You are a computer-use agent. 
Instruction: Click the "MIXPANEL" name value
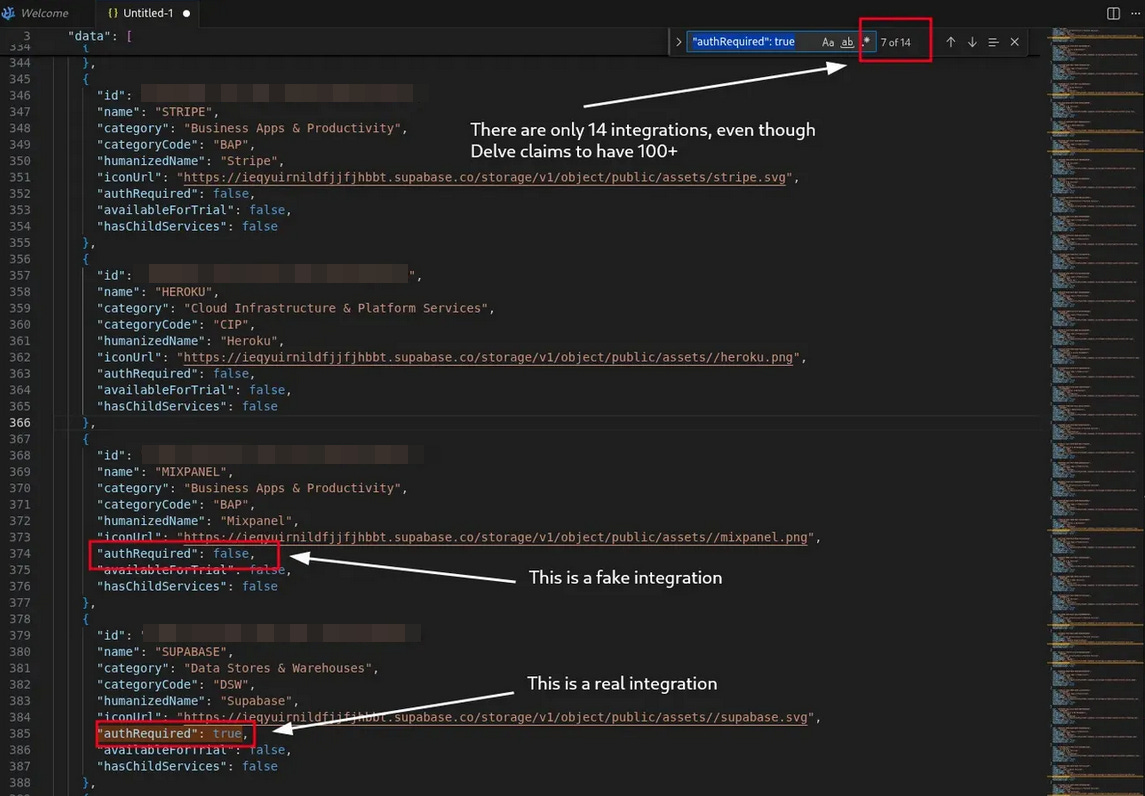191,472
